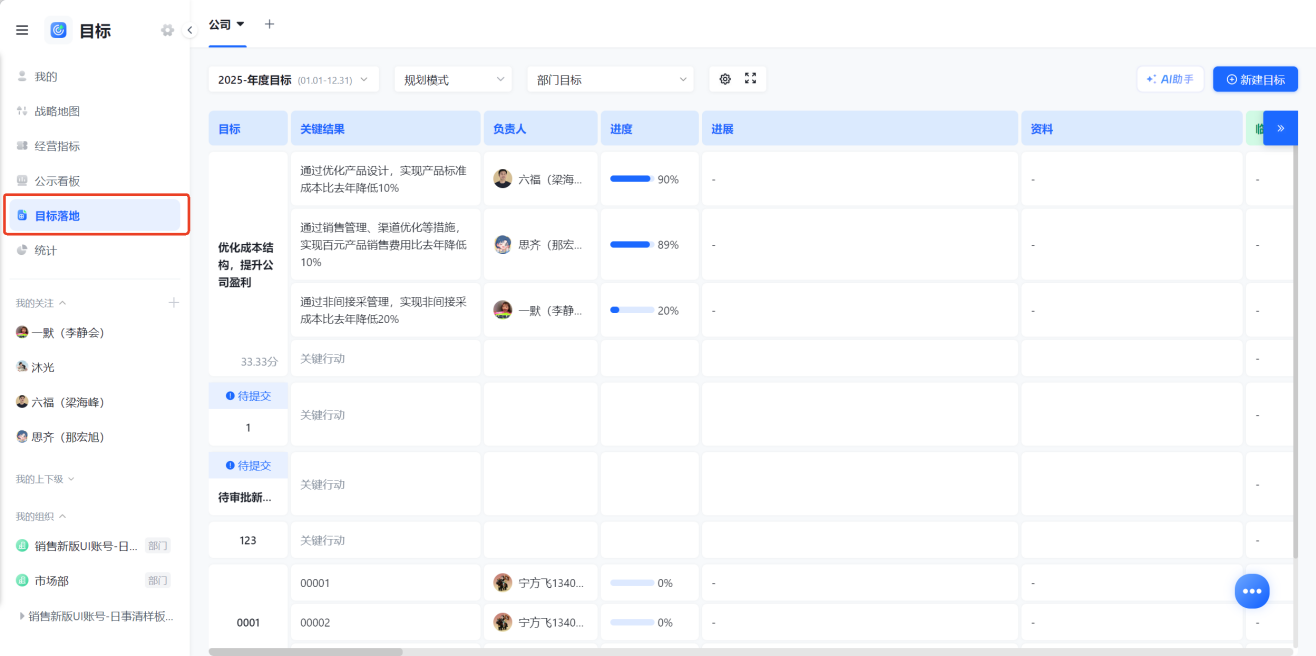
Task: Click 一默 avatar in responsible column
Action: [503, 310]
